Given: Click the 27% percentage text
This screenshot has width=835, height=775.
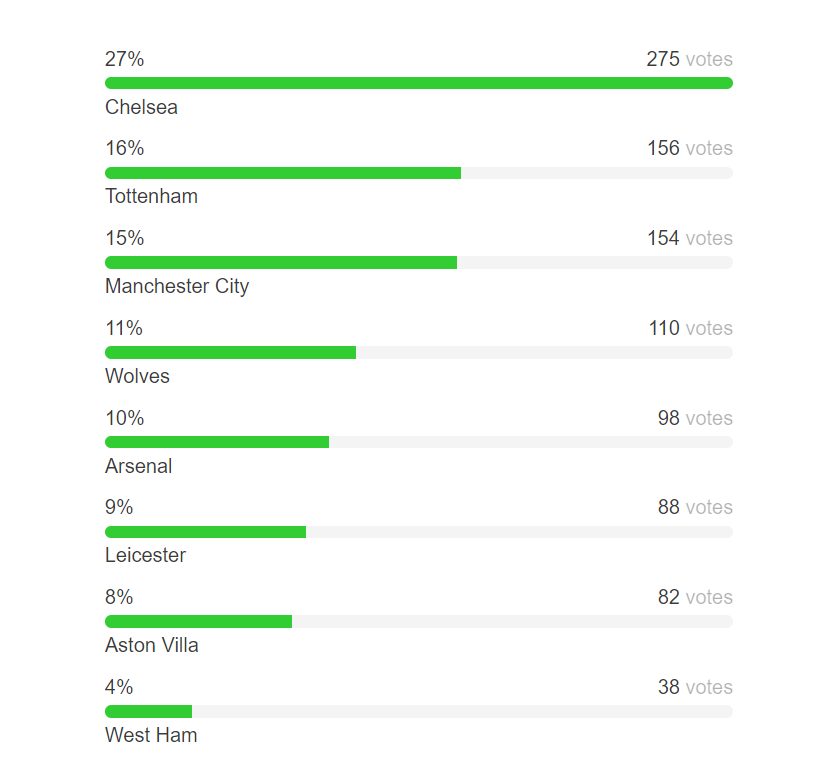Looking at the screenshot, I should click(x=124, y=59).
